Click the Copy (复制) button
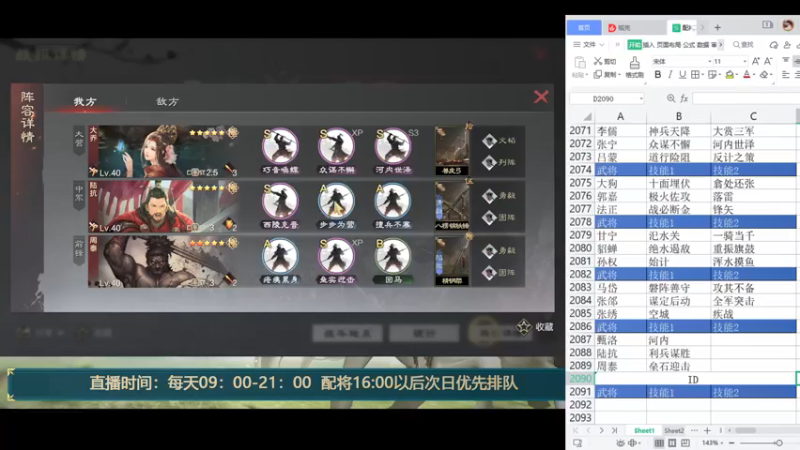Viewport: 800px width, 450px height. pyautogui.click(x=605, y=75)
